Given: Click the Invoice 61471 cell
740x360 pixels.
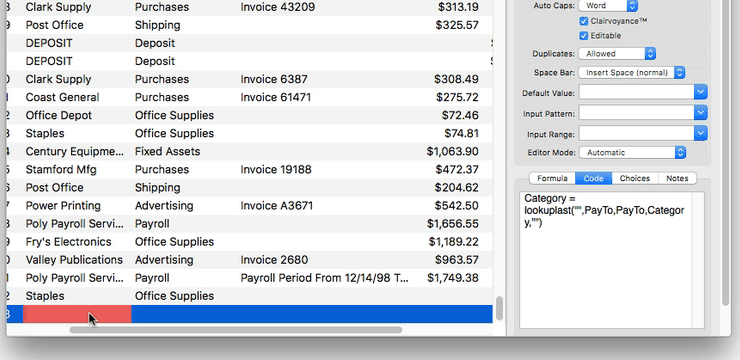Looking at the screenshot, I should pos(276,97).
